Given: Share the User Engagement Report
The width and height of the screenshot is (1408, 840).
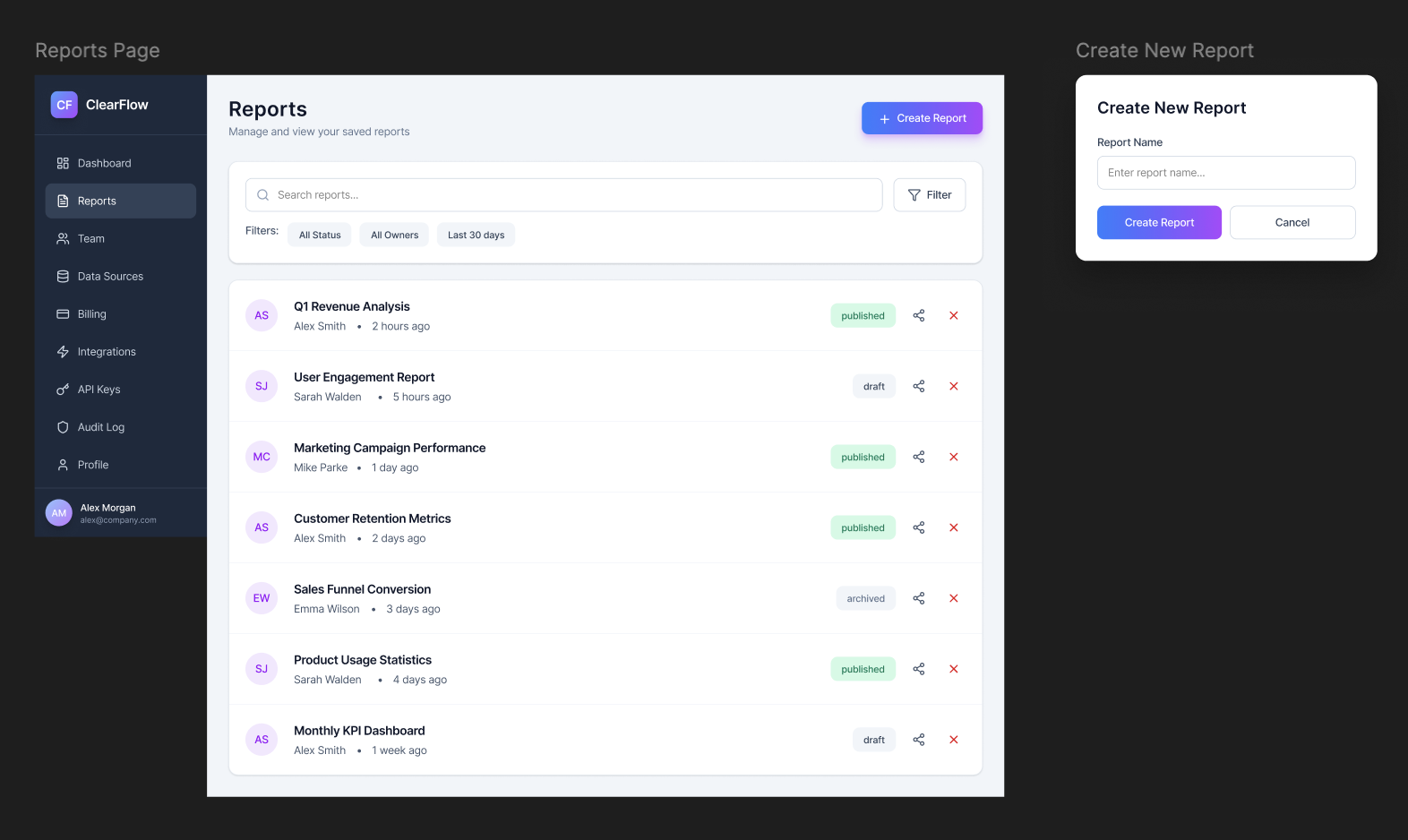Looking at the screenshot, I should click(x=919, y=386).
